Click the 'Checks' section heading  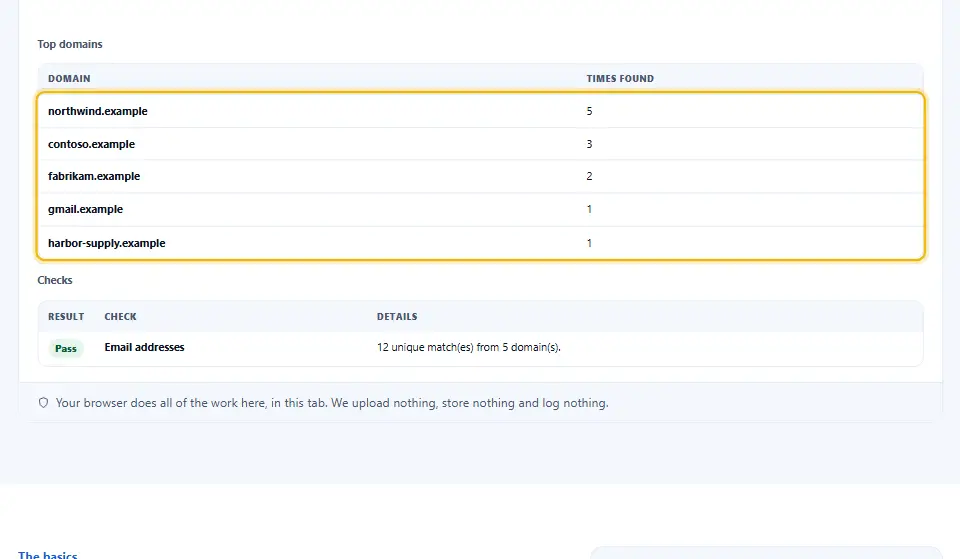click(x=54, y=280)
